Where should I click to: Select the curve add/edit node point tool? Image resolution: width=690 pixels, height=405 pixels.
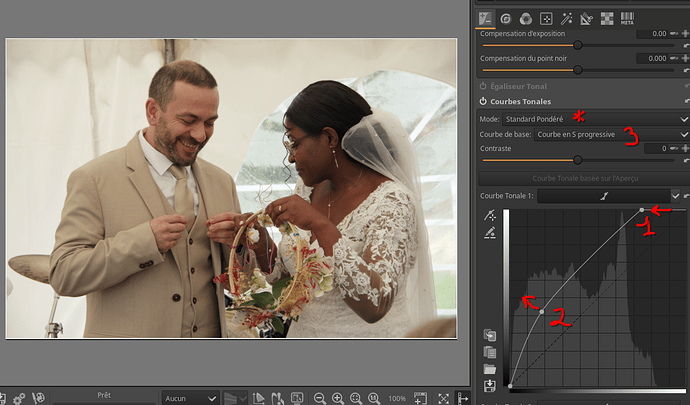pos(490,215)
